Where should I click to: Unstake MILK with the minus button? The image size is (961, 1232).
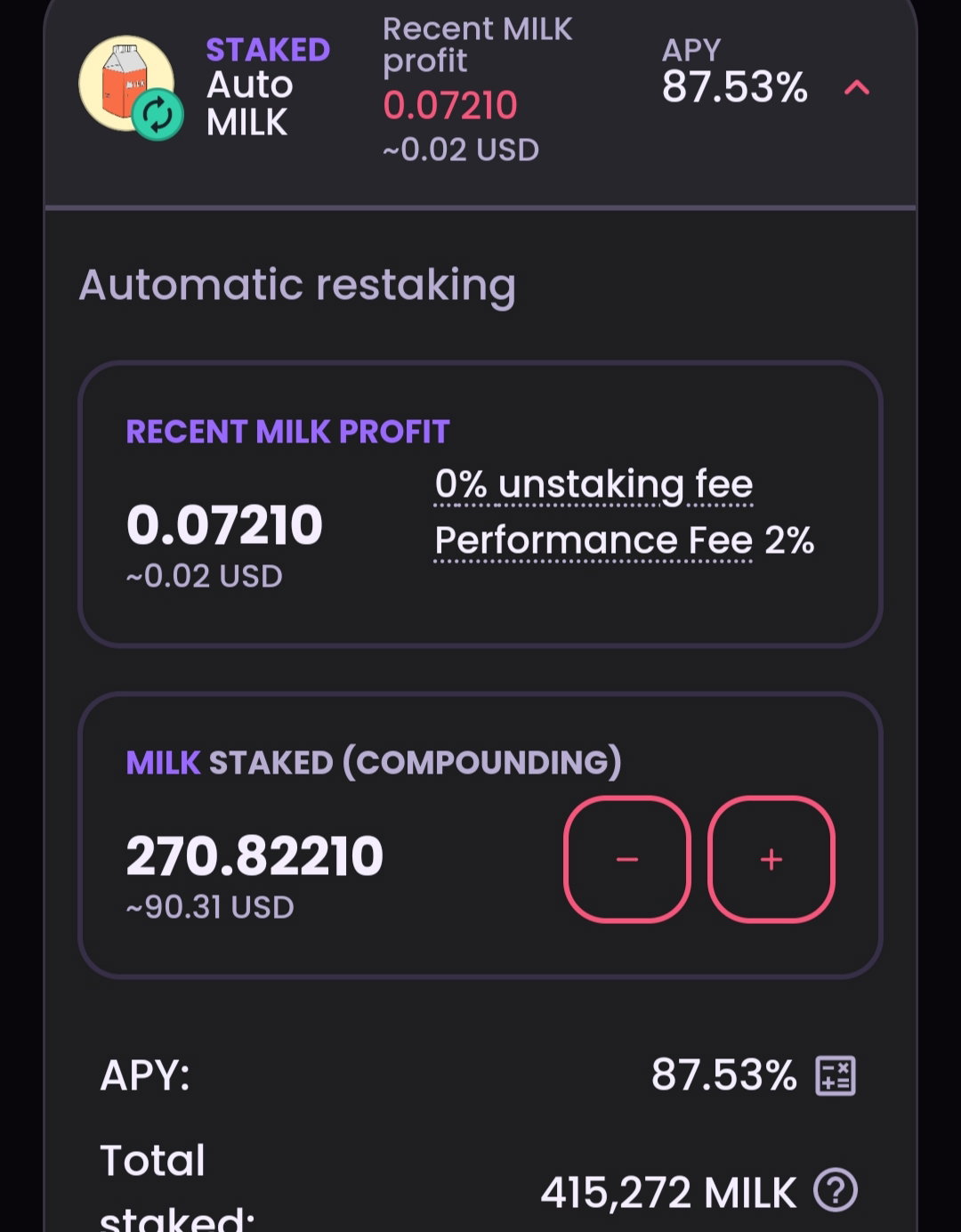[627, 859]
